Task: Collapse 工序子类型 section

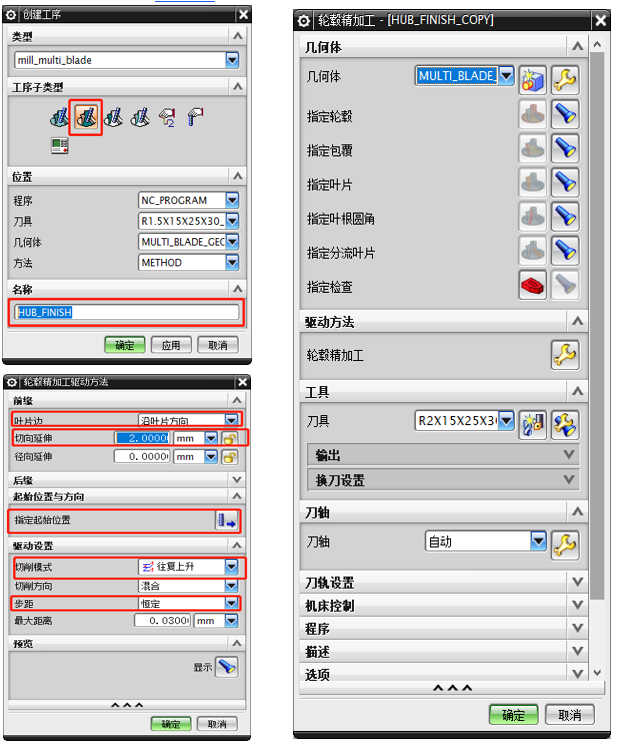Action: tap(238, 87)
